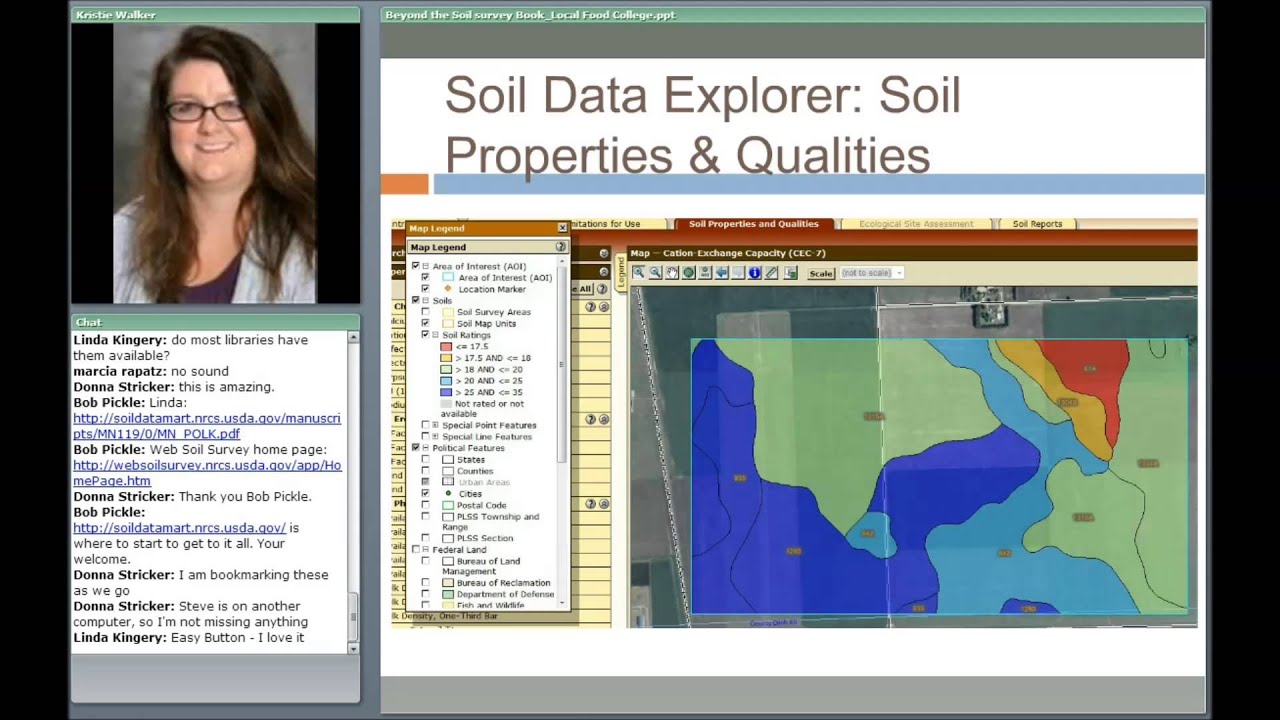
Task: Select the Zoom Out map tool
Action: (655, 273)
